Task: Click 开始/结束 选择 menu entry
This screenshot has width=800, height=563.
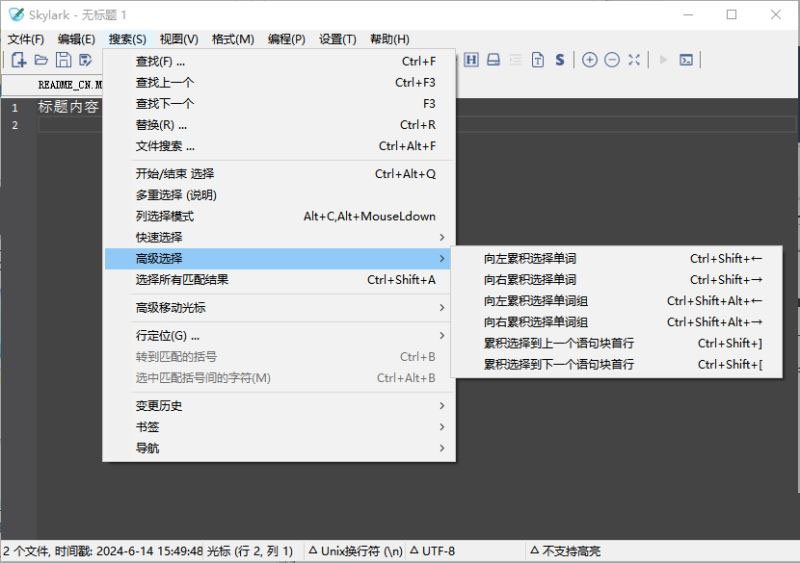Action: [279, 174]
